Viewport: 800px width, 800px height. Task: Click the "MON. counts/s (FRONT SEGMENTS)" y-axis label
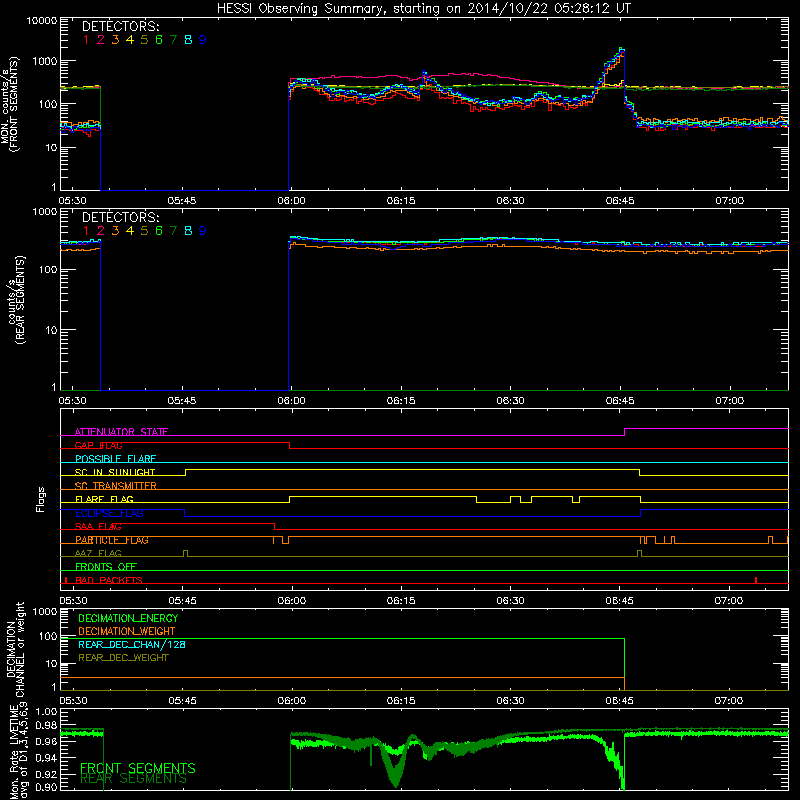pyautogui.click(x=10, y=104)
